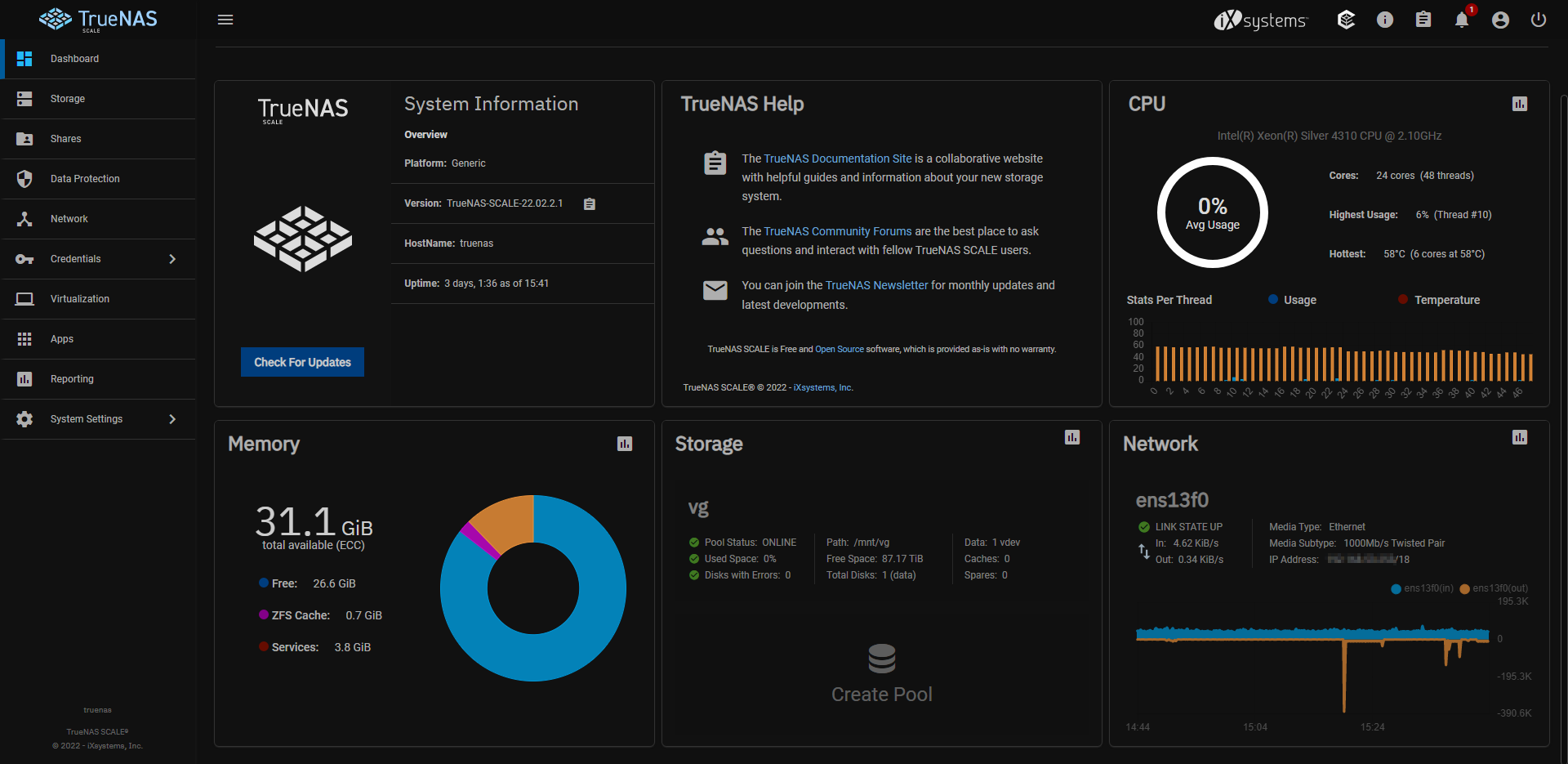
Task: Copy version using clipboard icon beside TrueNAS-SCALE-22.02.2.1
Action: 590,204
